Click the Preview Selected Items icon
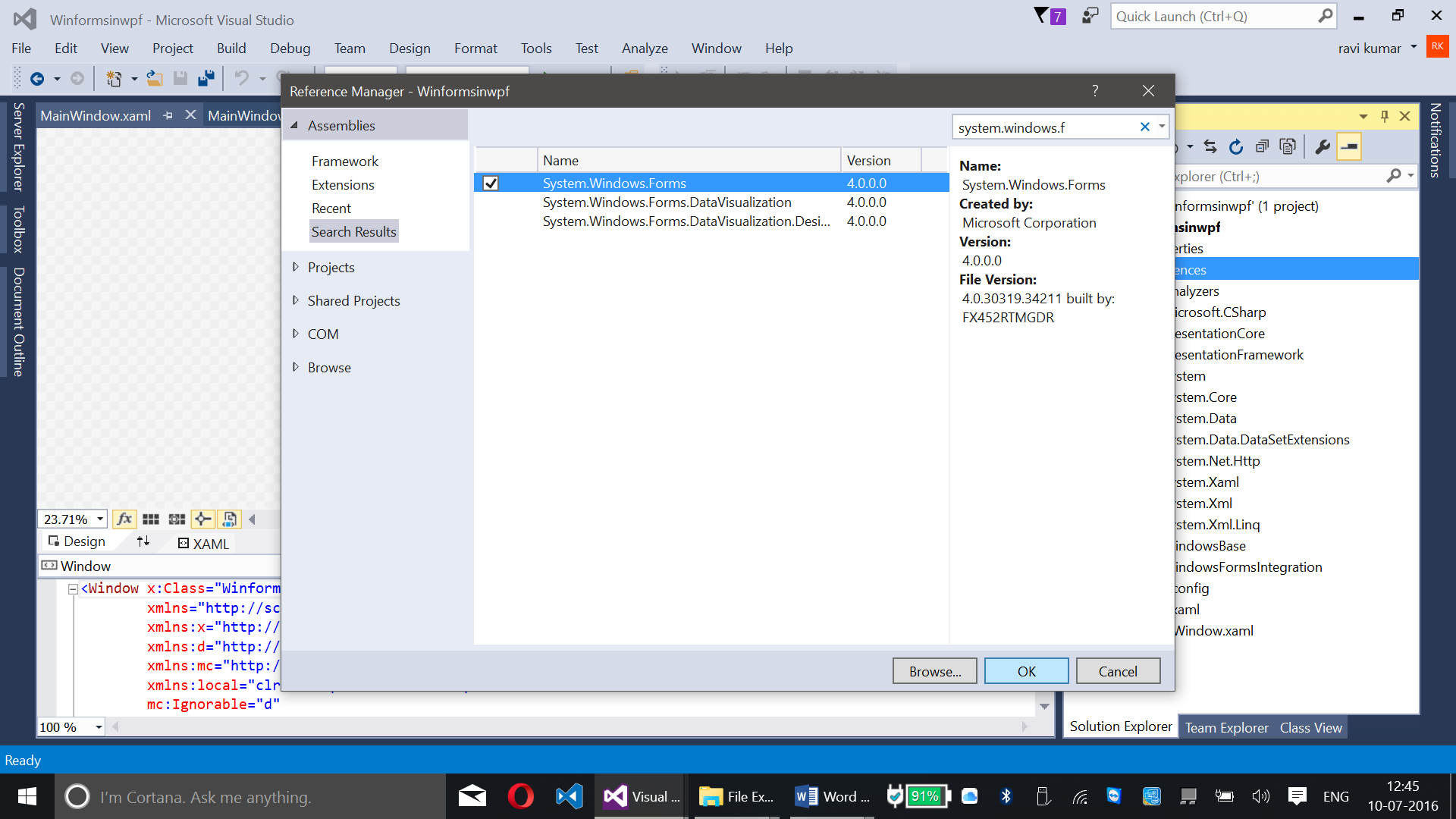This screenshot has width=1456, height=819. (1349, 146)
